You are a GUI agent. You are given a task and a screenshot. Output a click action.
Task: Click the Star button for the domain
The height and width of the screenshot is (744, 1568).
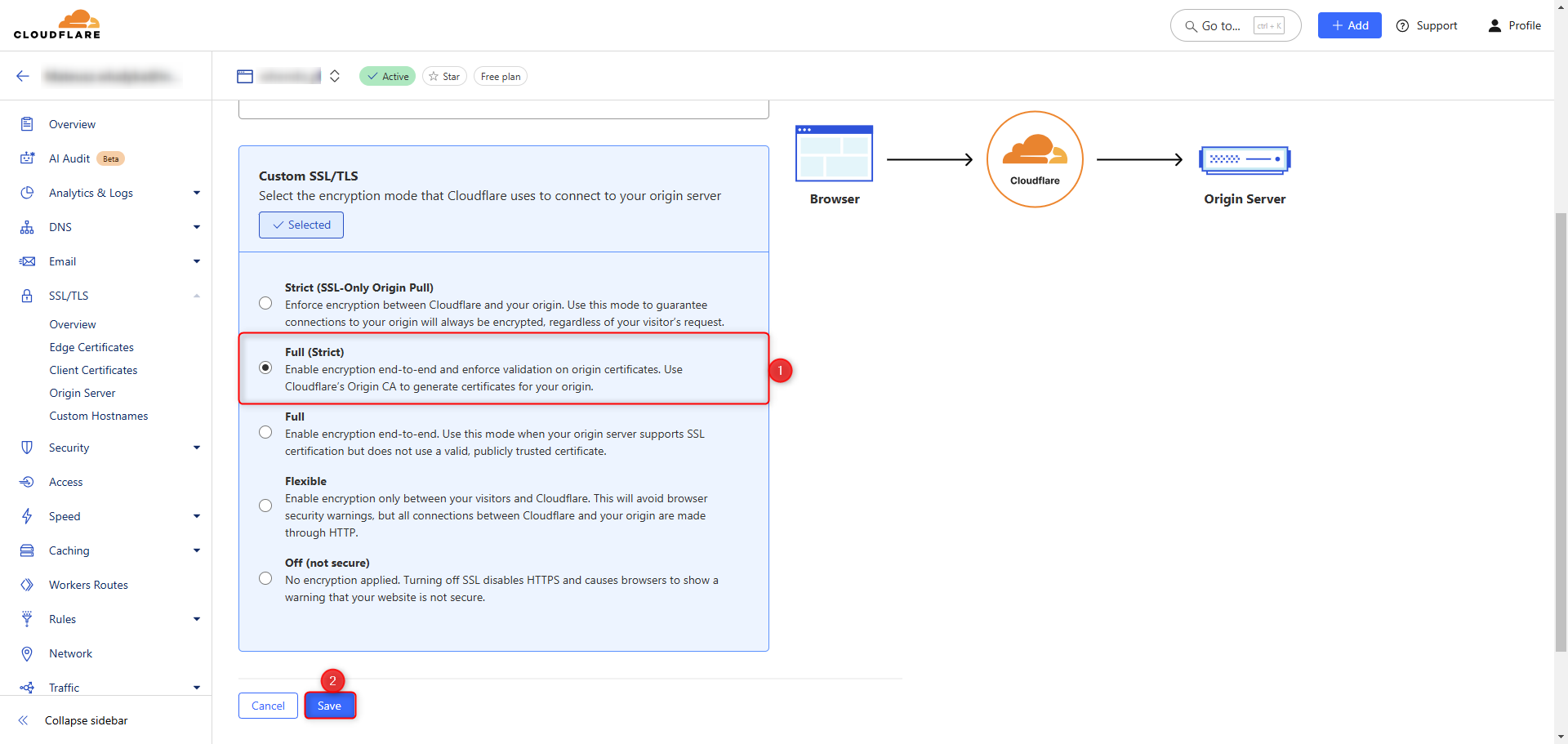click(x=444, y=76)
